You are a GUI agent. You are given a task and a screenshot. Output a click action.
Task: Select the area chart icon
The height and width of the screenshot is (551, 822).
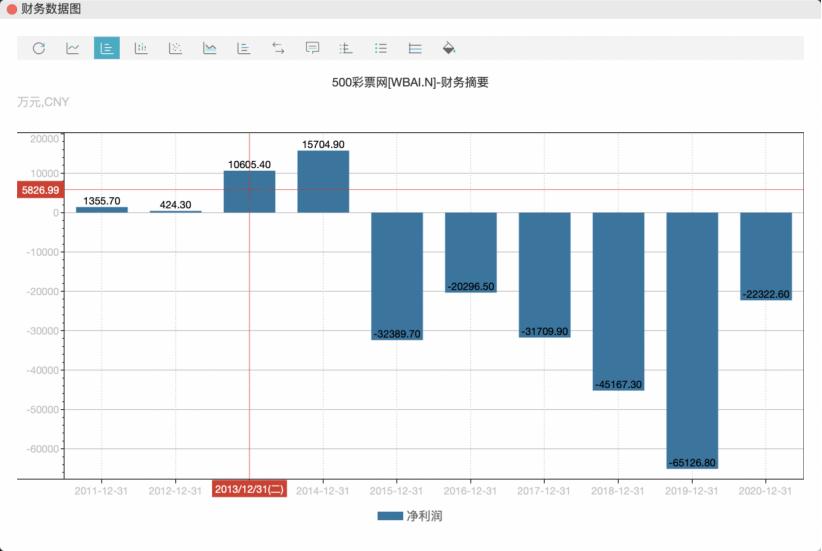tap(210, 48)
